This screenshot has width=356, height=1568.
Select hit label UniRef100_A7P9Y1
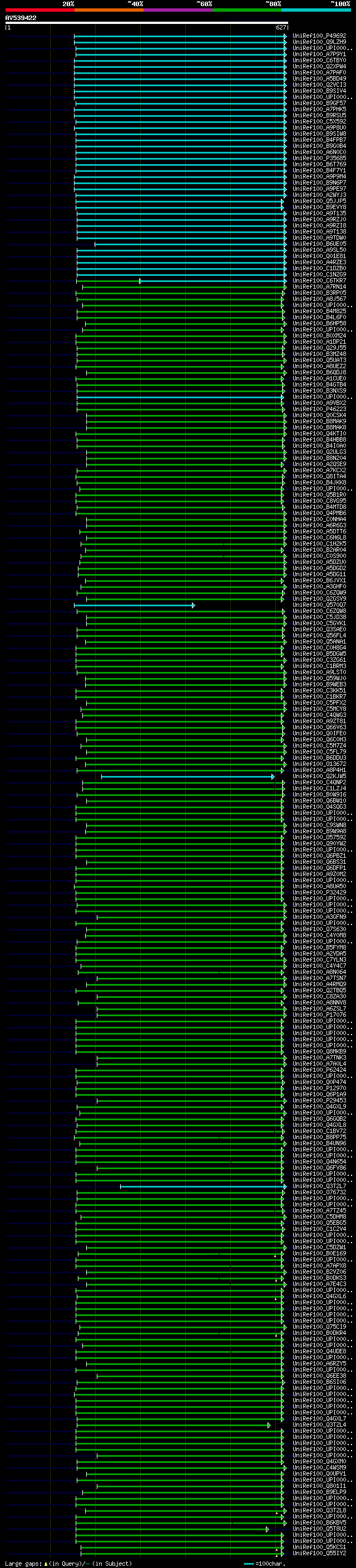click(x=319, y=54)
